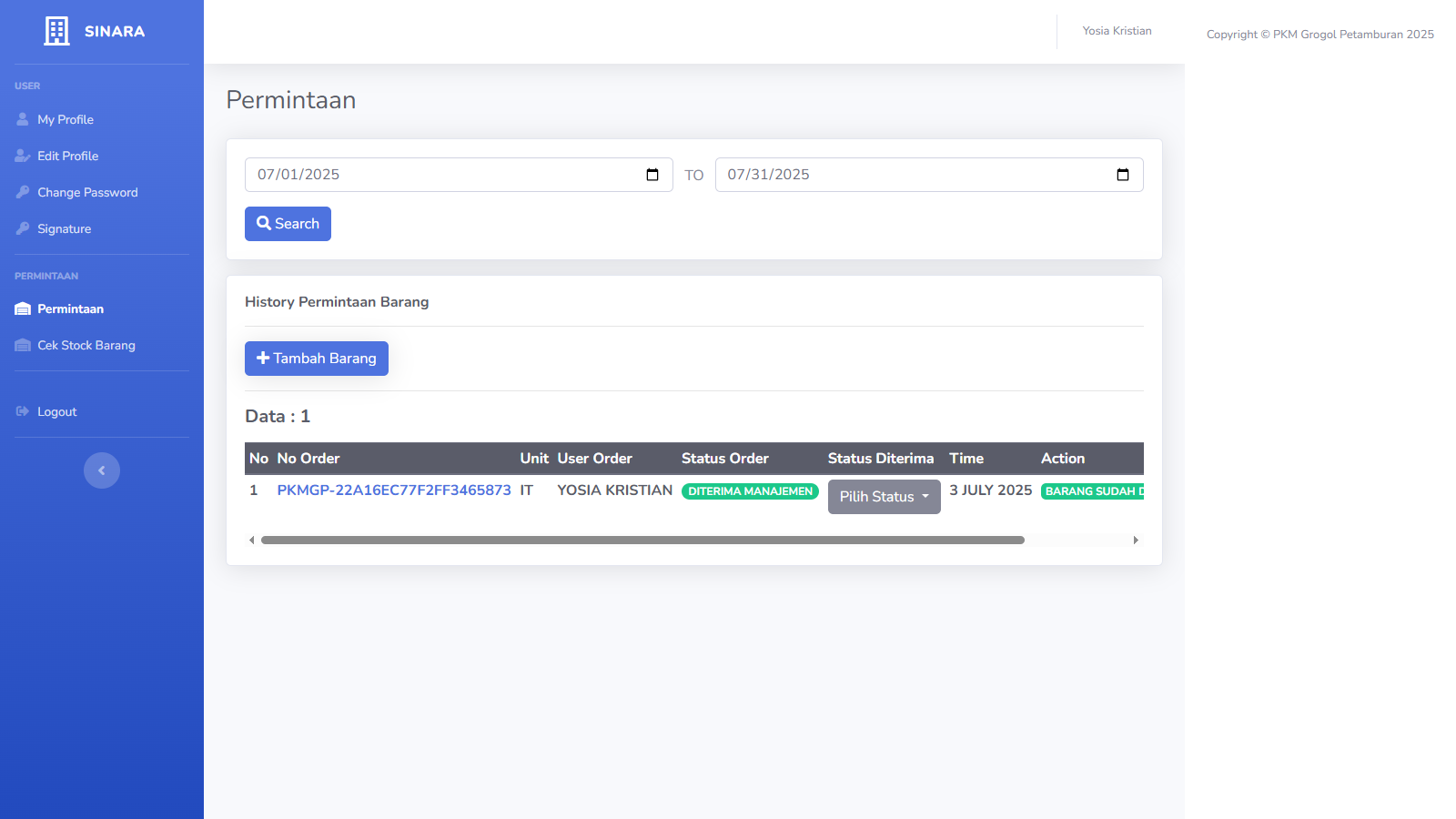Image resolution: width=1456 pixels, height=819 pixels.
Task: Log out via the Logout item
Action: 56,411
